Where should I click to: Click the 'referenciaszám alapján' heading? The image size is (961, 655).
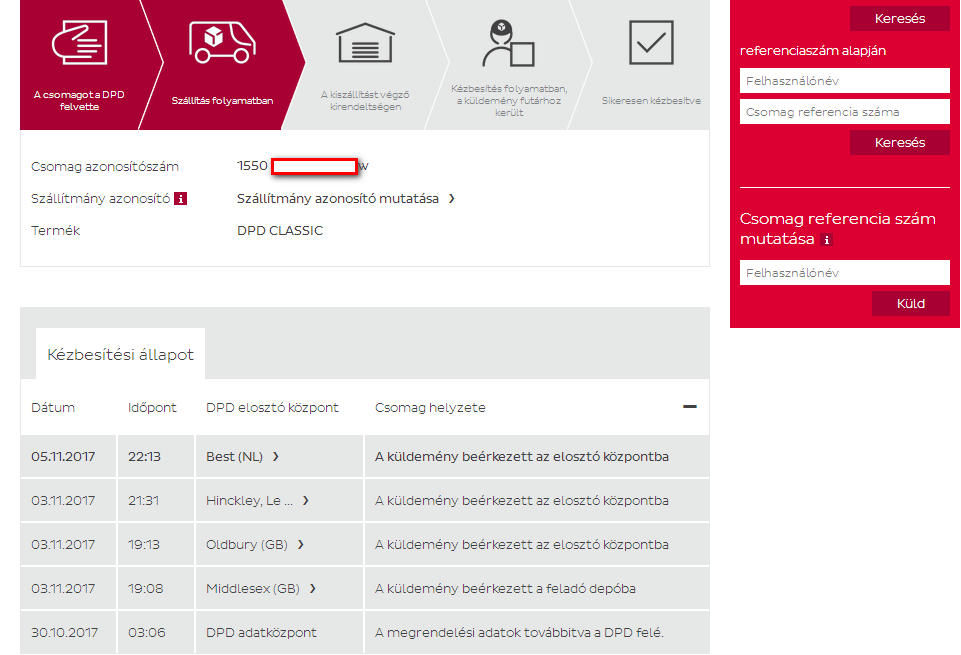[813, 51]
